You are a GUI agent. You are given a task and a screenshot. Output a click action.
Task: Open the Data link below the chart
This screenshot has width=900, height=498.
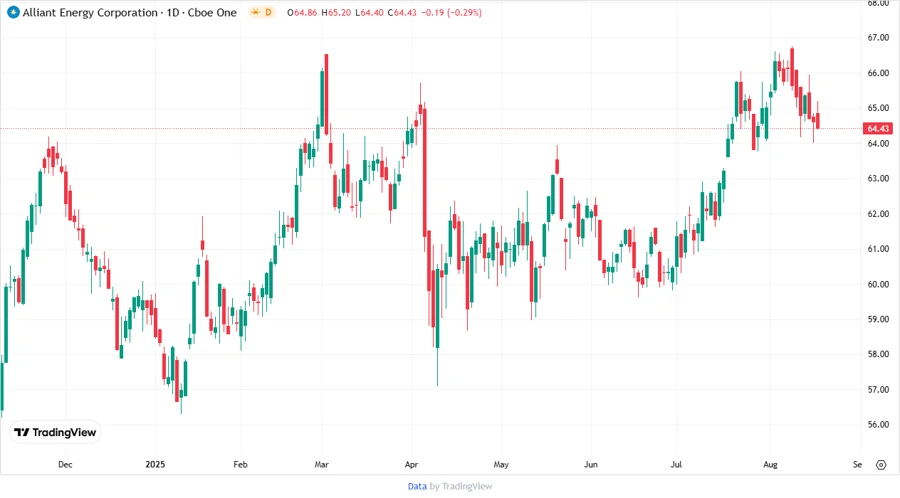point(417,486)
